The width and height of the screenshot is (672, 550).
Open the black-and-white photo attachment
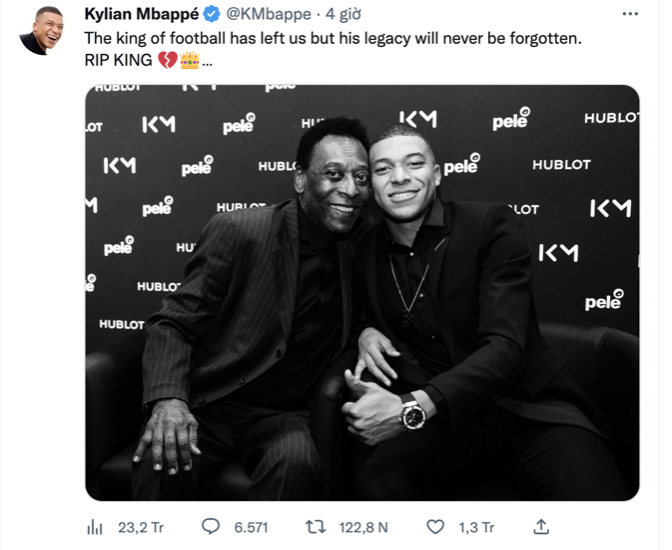click(x=361, y=292)
